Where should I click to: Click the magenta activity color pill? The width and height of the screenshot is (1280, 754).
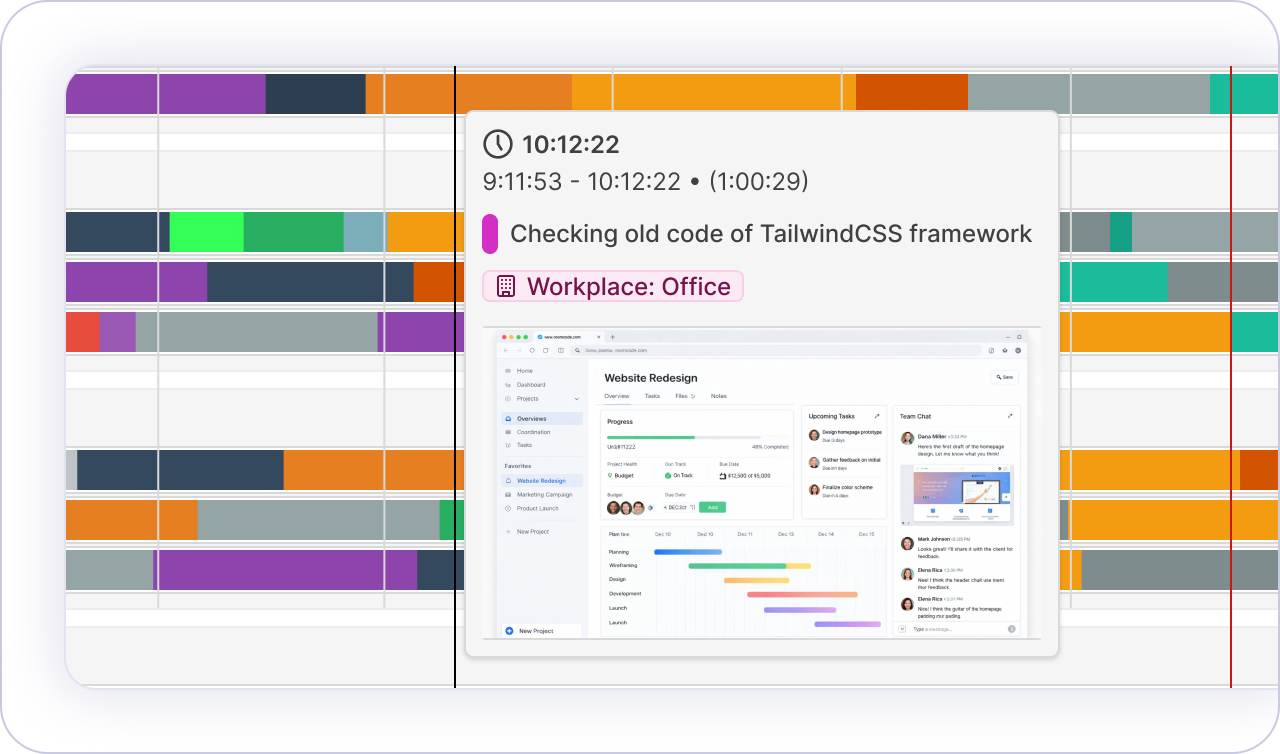coord(490,234)
